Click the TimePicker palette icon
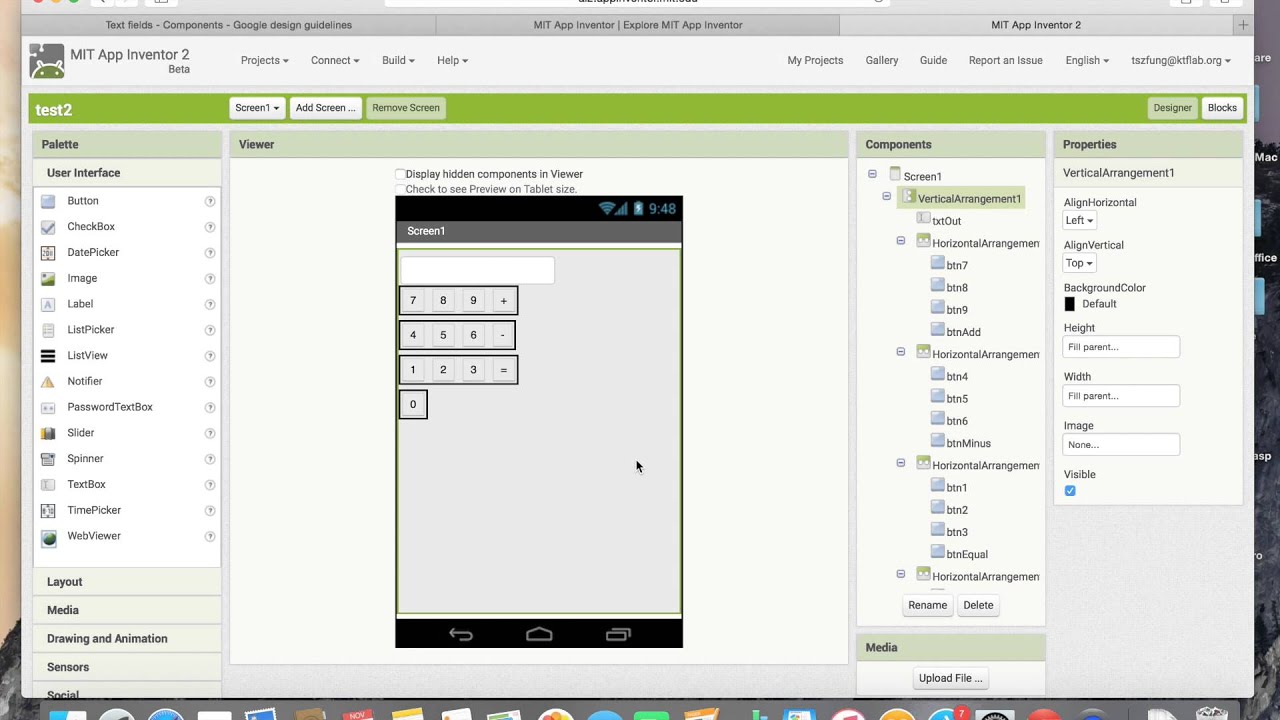Image resolution: width=1280 pixels, height=720 pixels. (x=48, y=510)
